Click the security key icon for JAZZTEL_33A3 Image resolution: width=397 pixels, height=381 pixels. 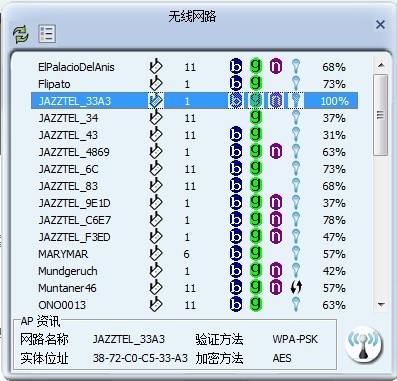click(x=296, y=100)
